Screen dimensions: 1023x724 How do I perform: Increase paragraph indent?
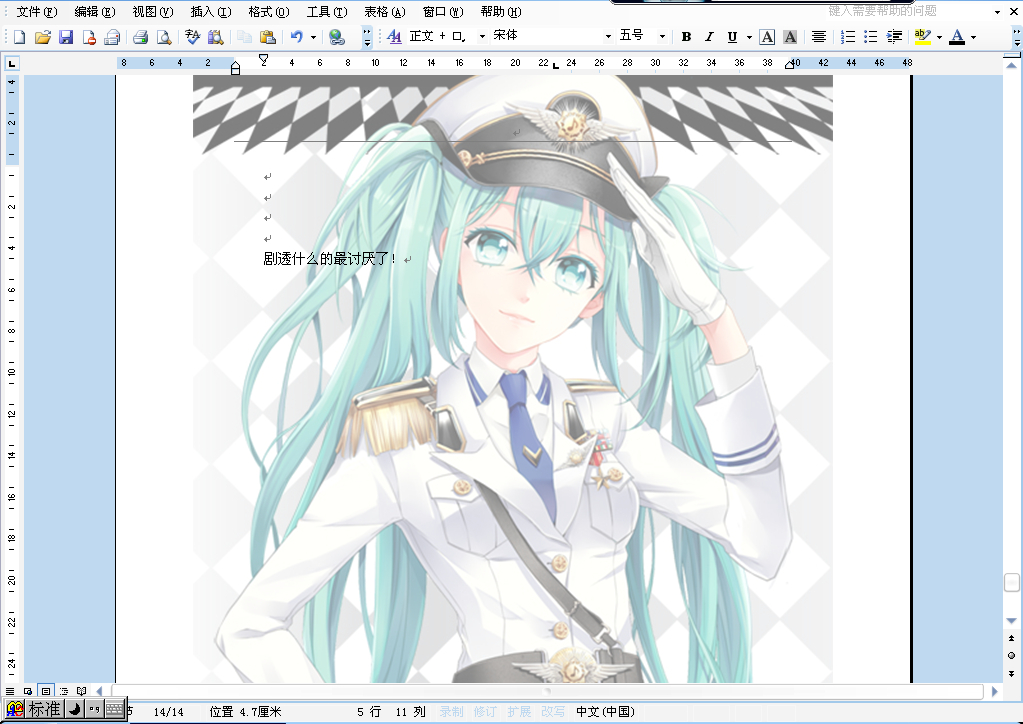click(894, 37)
